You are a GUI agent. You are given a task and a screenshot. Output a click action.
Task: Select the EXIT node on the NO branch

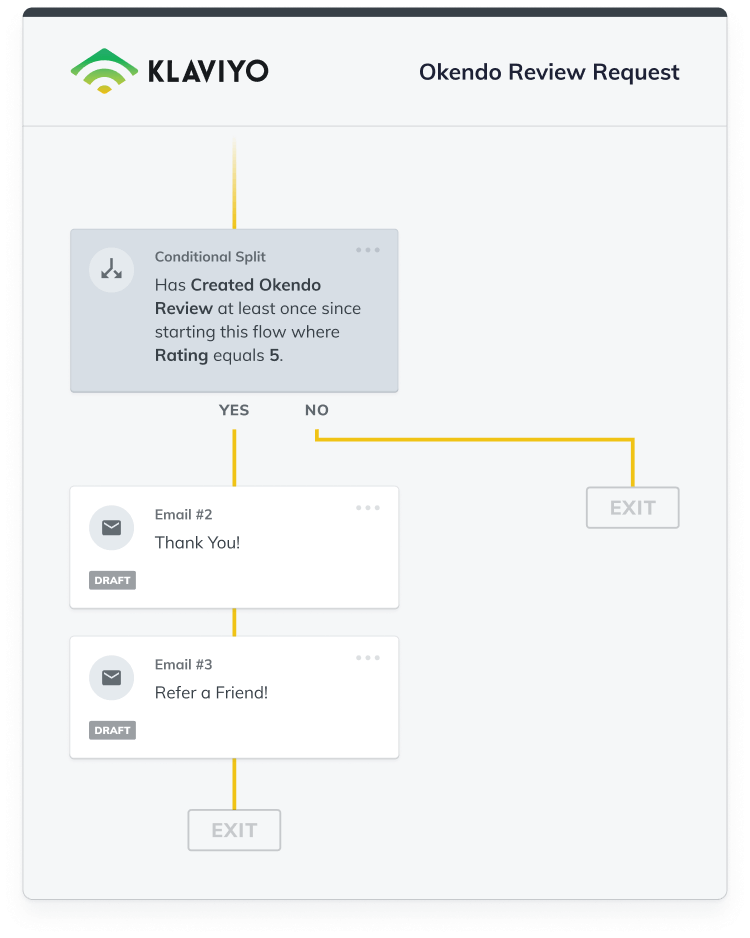[633, 508]
